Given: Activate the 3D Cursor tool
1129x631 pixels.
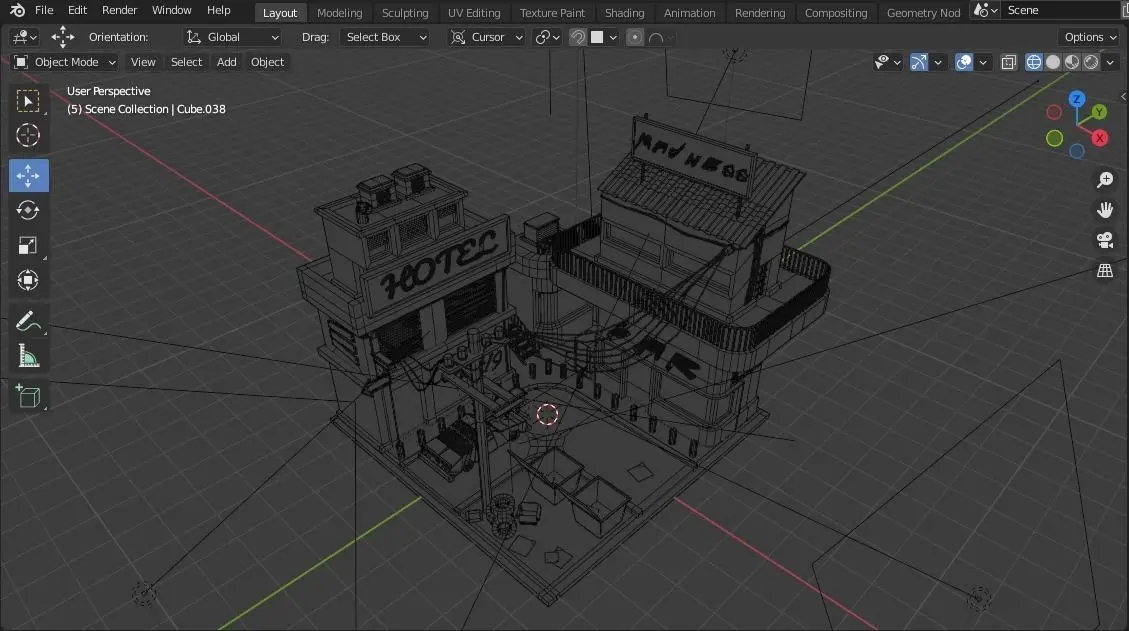Looking at the screenshot, I should pyautogui.click(x=28, y=135).
